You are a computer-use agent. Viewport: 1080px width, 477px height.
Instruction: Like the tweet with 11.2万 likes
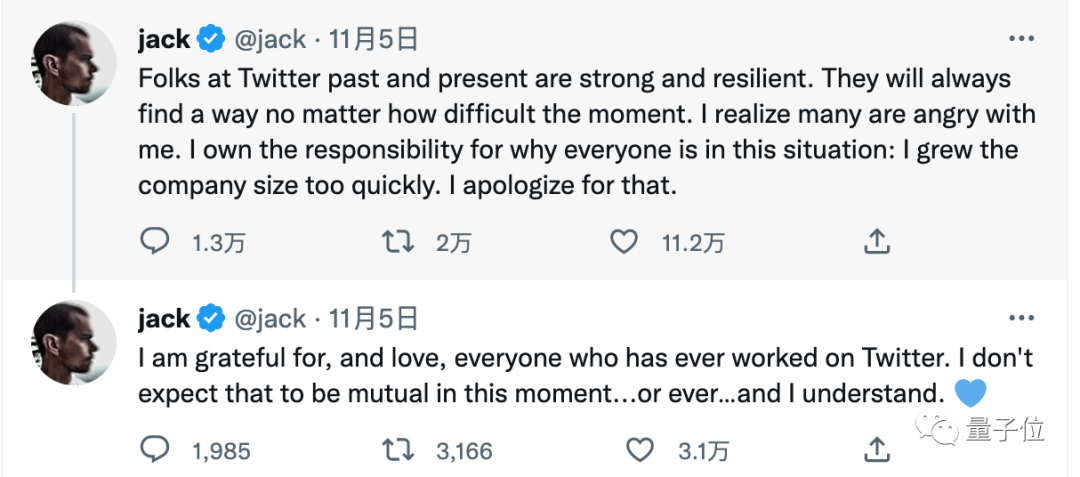coord(624,241)
